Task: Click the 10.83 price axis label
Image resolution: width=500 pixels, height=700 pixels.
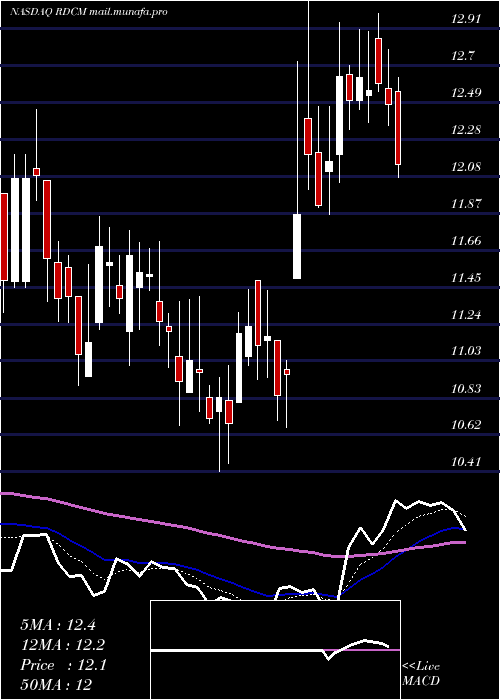Action: pyautogui.click(x=466, y=388)
